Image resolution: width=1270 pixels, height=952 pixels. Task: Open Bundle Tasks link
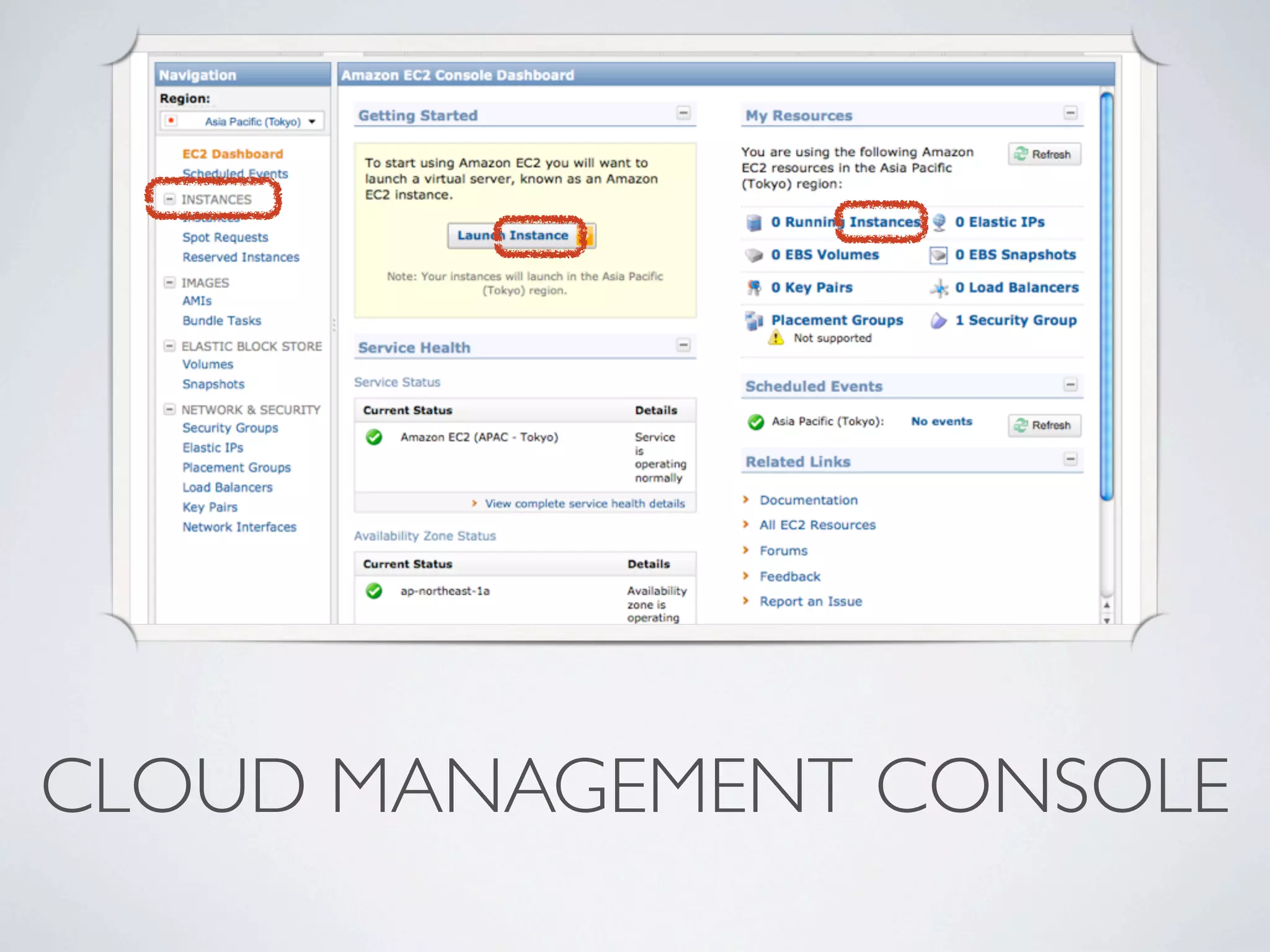[x=221, y=320]
